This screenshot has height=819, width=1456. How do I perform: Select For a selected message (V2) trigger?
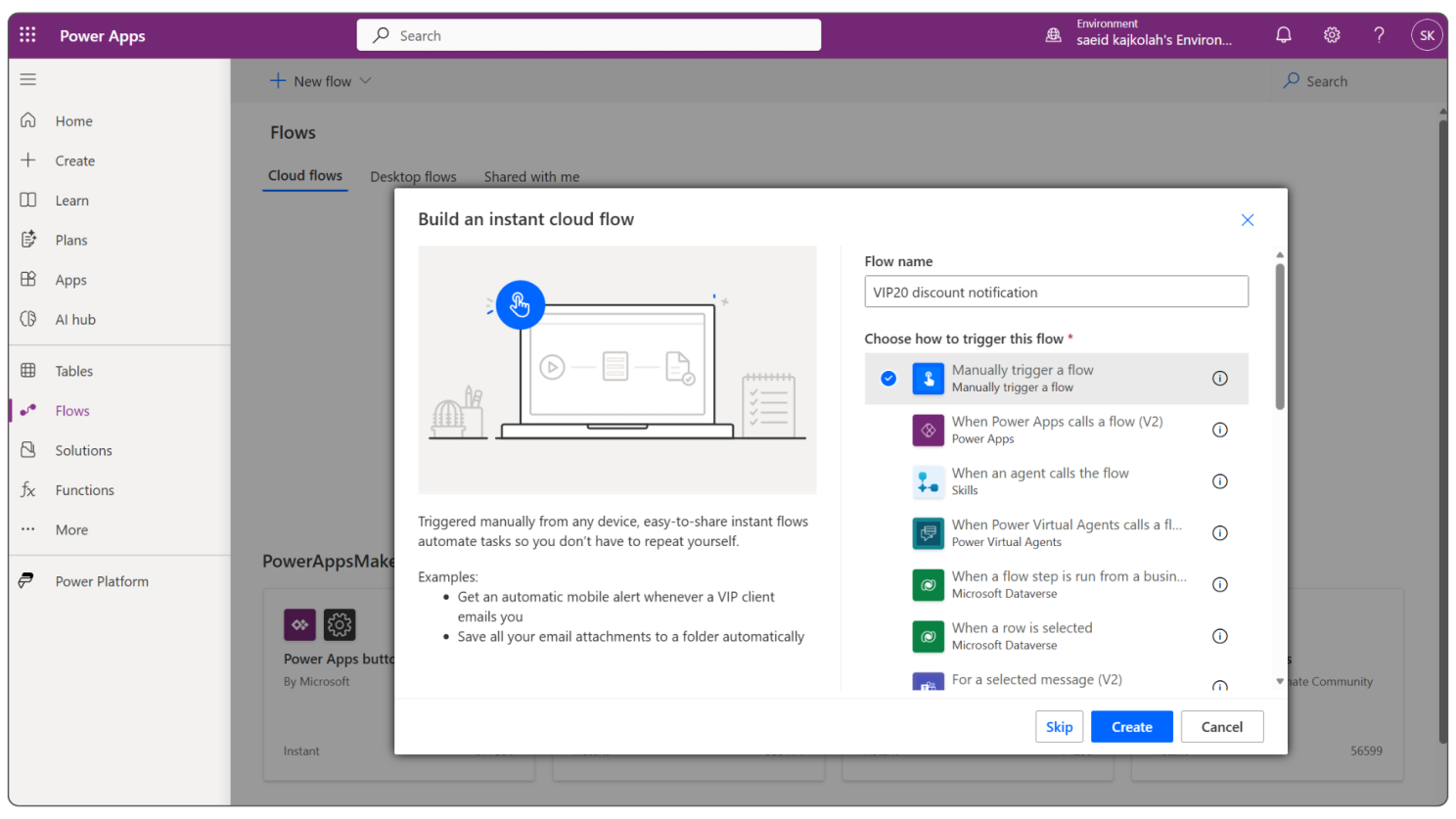tap(1057, 680)
